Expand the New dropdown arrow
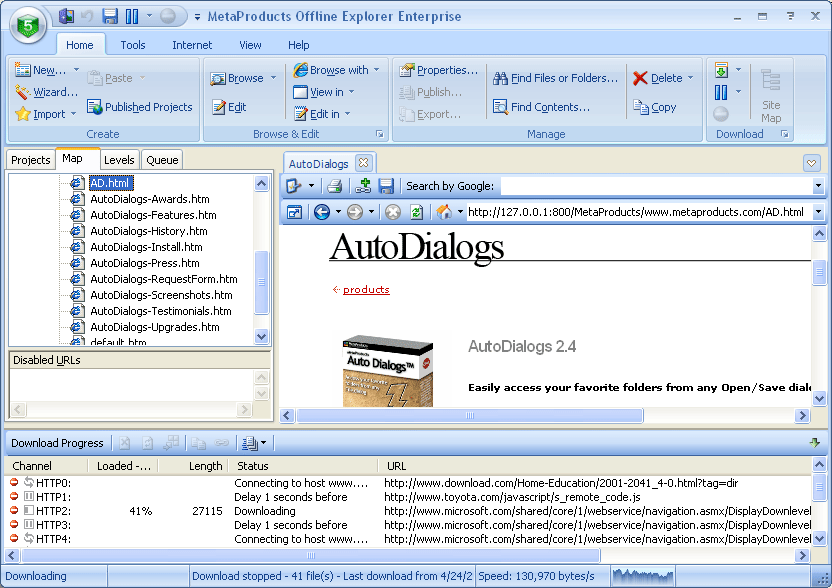 (x=76, y=70)
